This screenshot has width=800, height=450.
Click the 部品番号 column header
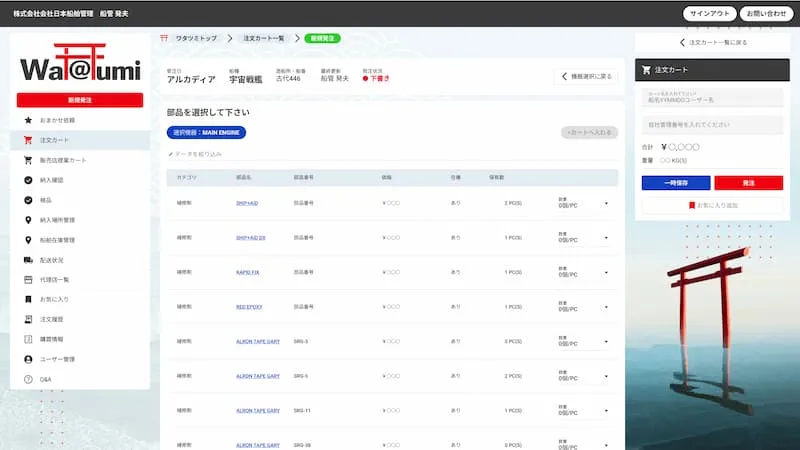click(x=304, y=178)
